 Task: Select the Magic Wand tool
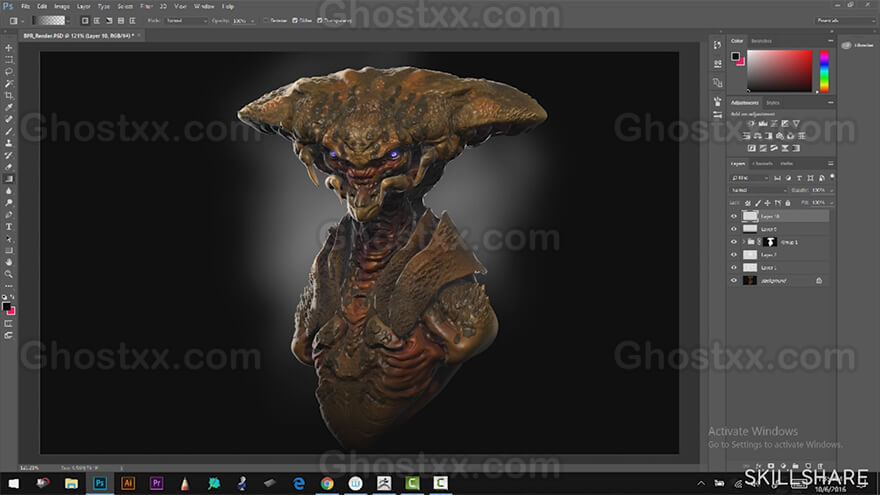point(8,84)
